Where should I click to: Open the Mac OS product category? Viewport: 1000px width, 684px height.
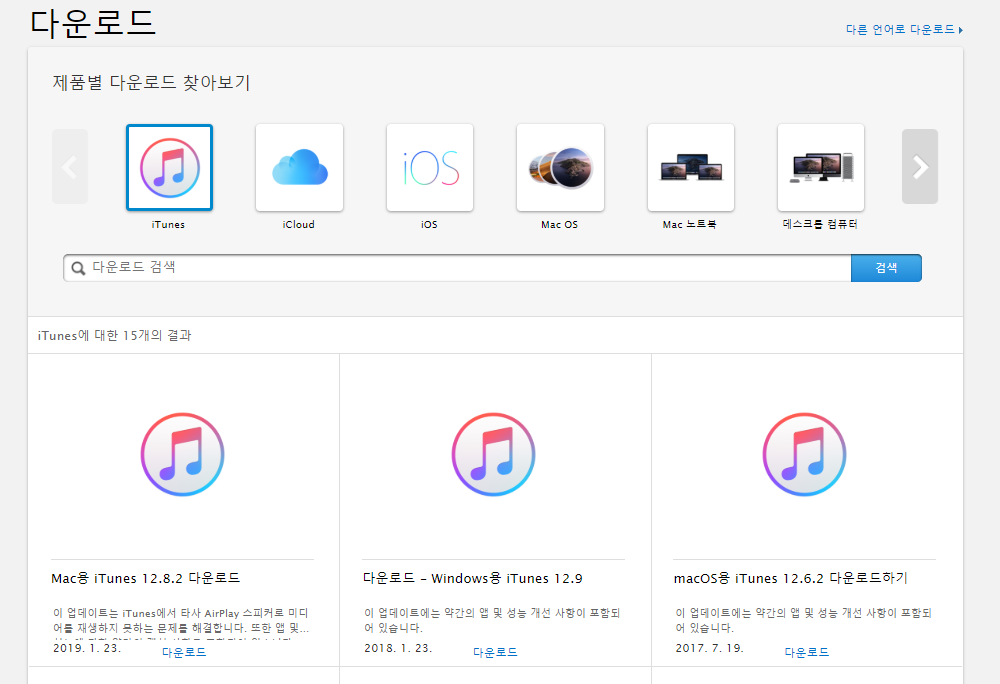click(x=560, y=167)
